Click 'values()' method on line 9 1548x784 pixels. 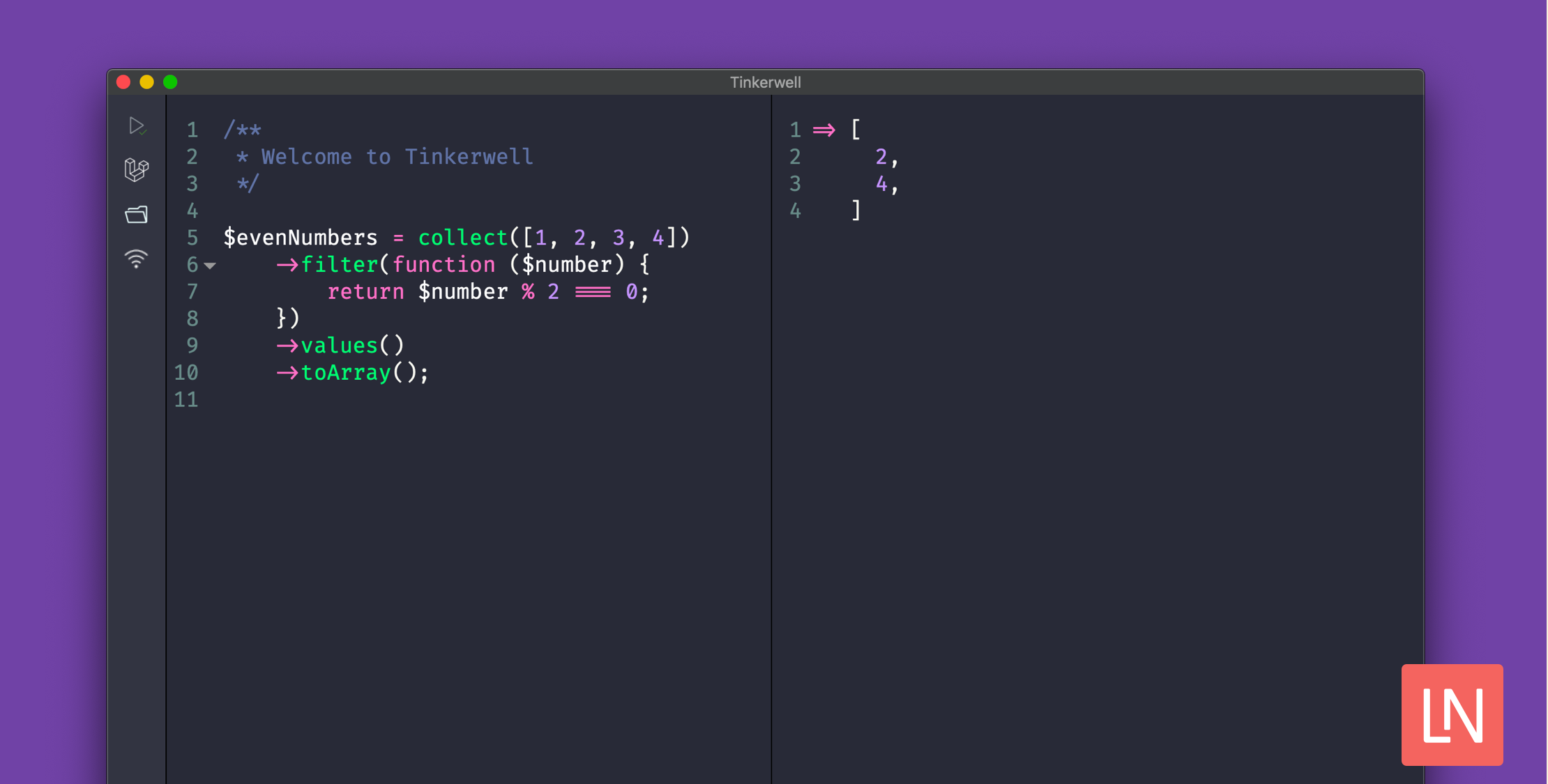[353, 346]
